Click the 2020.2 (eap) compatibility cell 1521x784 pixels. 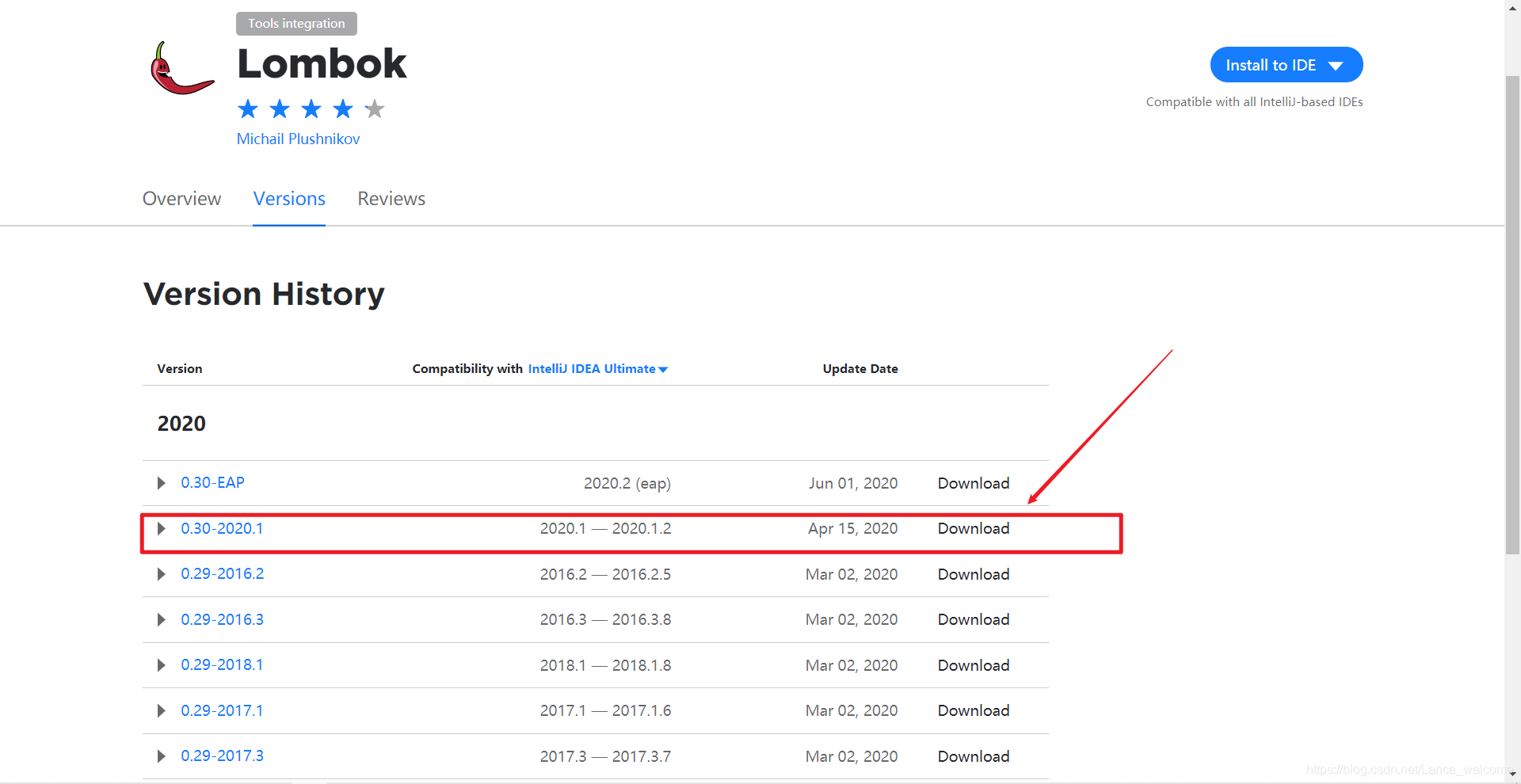coord(627,483)
